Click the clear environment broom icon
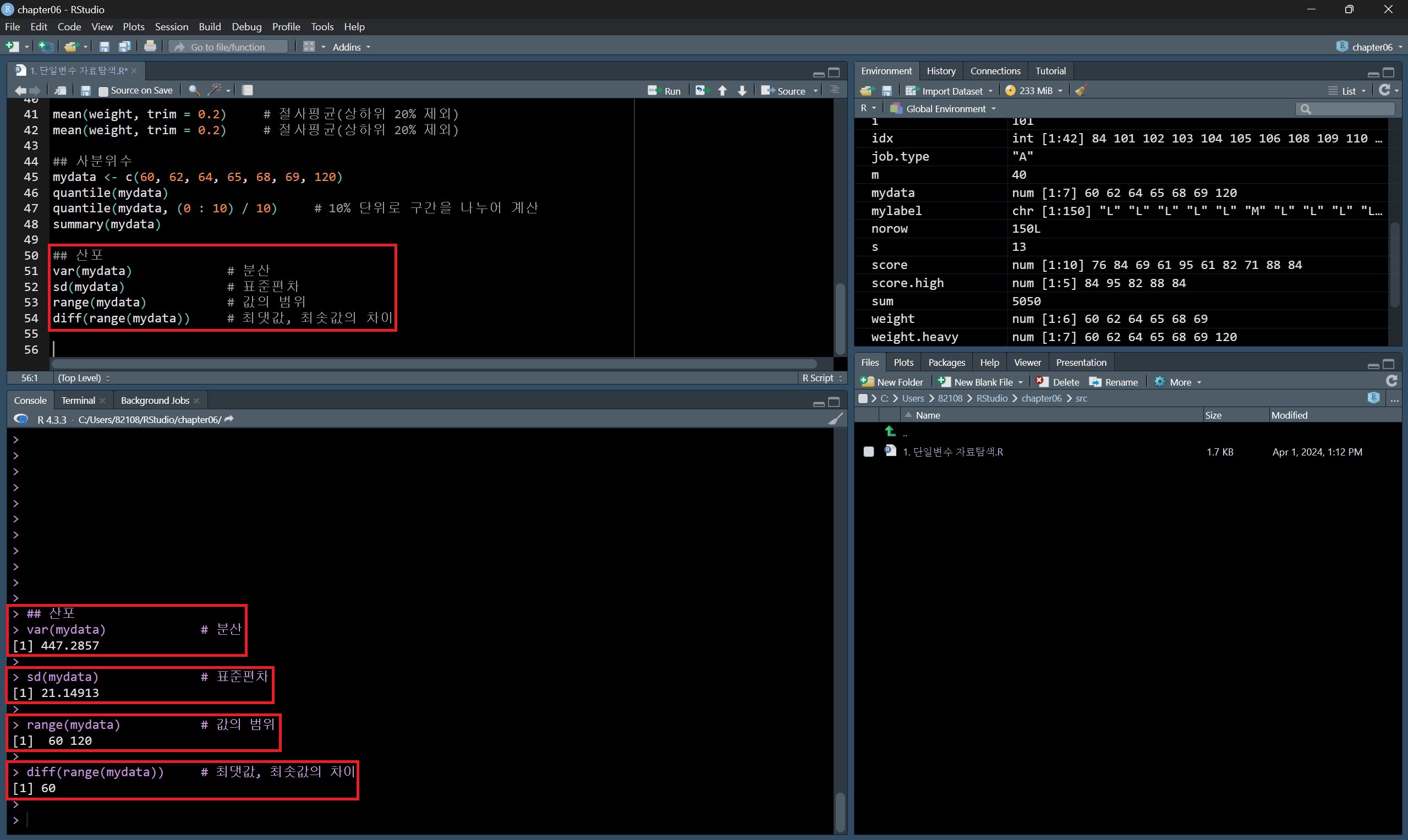Screen dimensions: 1408x840 (1081, 91)
